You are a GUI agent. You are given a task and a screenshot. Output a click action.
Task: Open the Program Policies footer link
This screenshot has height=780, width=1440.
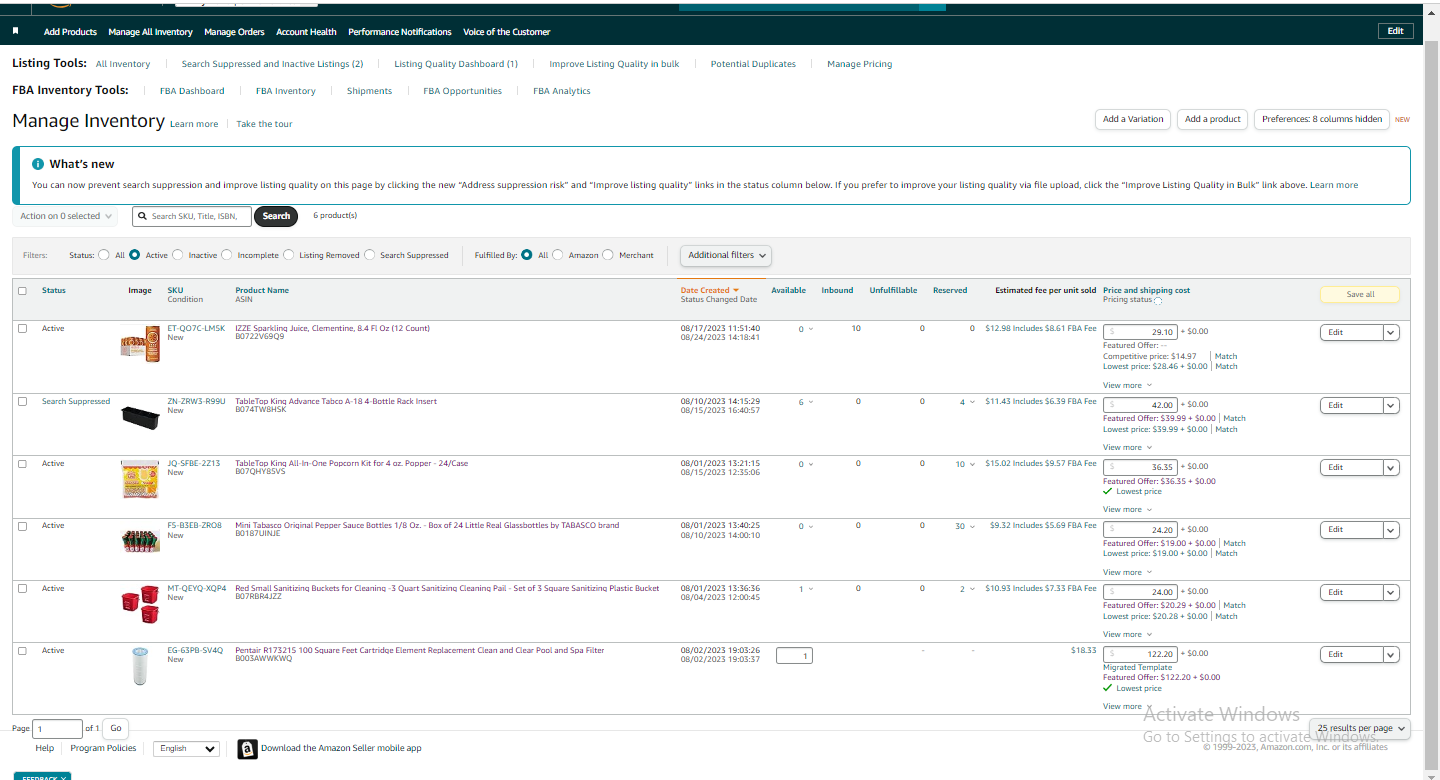103,748
